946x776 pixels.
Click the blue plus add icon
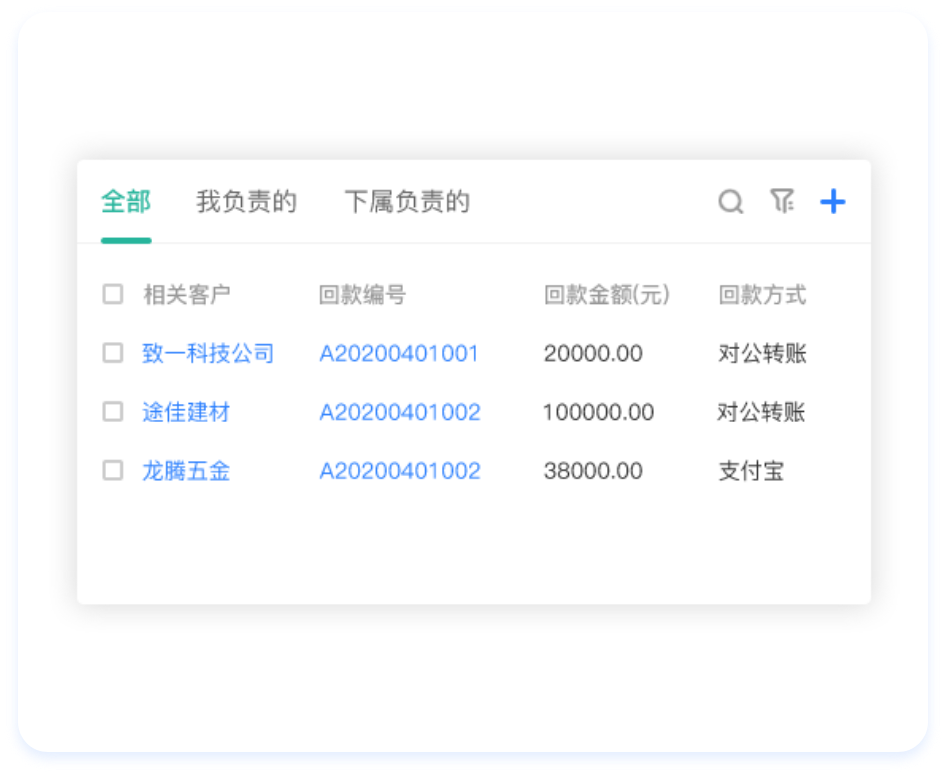click(832, 202)
